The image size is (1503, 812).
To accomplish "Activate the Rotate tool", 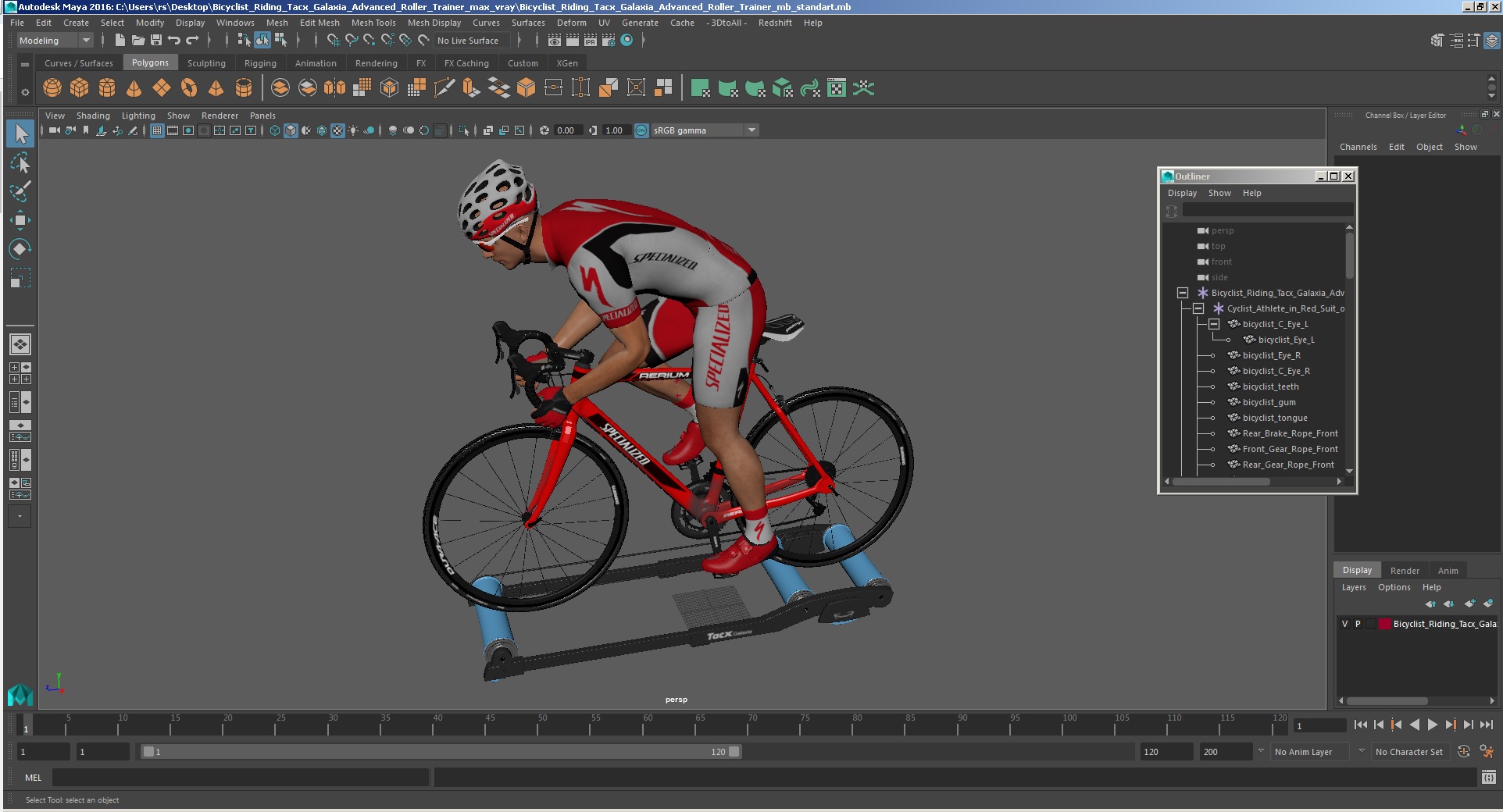I will (20, 249).
